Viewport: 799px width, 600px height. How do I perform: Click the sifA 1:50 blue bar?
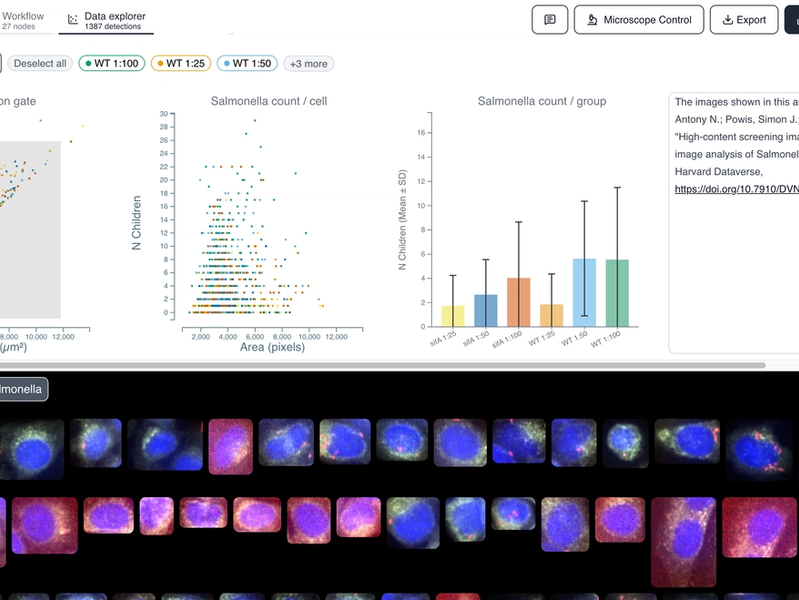(486, 310)
